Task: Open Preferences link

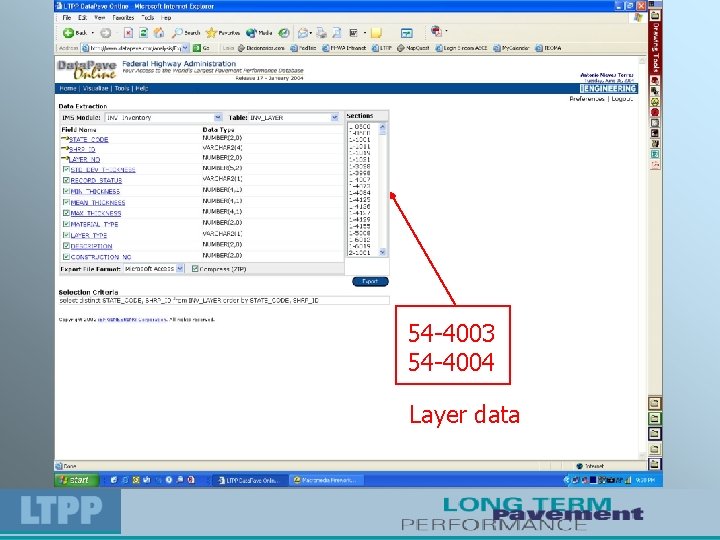Action: tap(586, 99)
